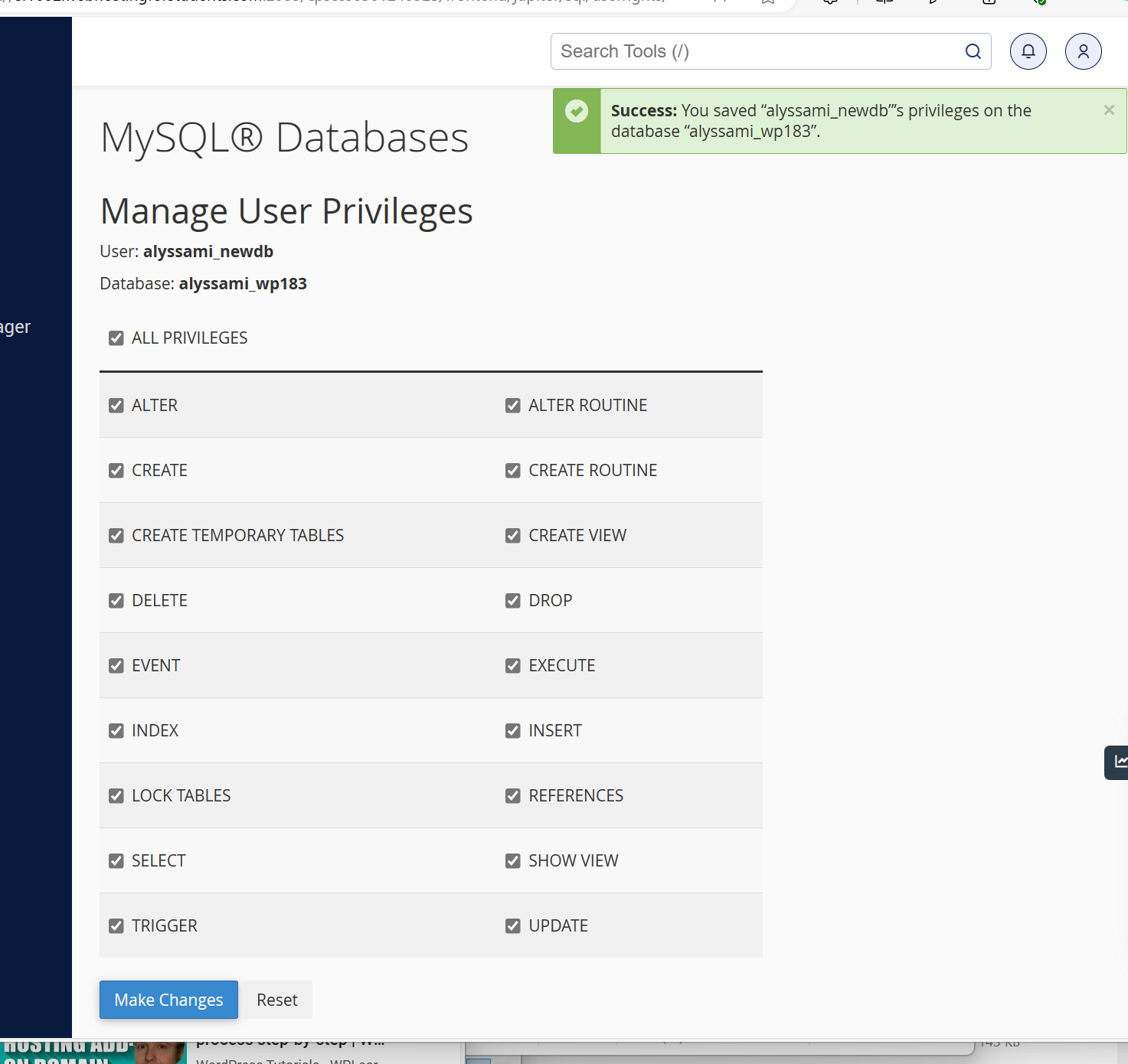Click the Make Changes button
The width and height of the screenshot is (1128, 1064).
click(x=168, y=1000)
